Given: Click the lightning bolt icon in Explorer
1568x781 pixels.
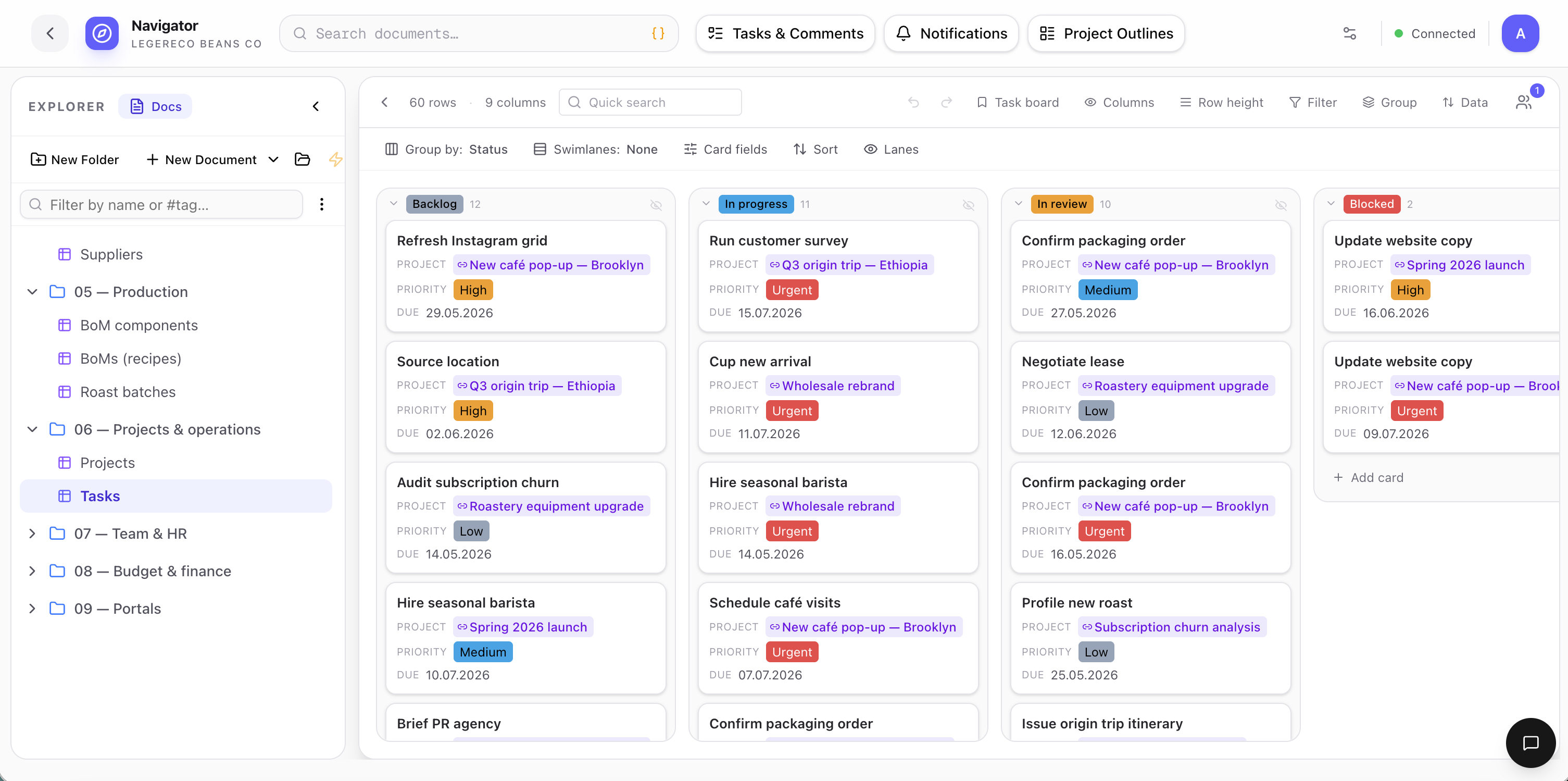Looking at the screenshot, I should (335, 159).
